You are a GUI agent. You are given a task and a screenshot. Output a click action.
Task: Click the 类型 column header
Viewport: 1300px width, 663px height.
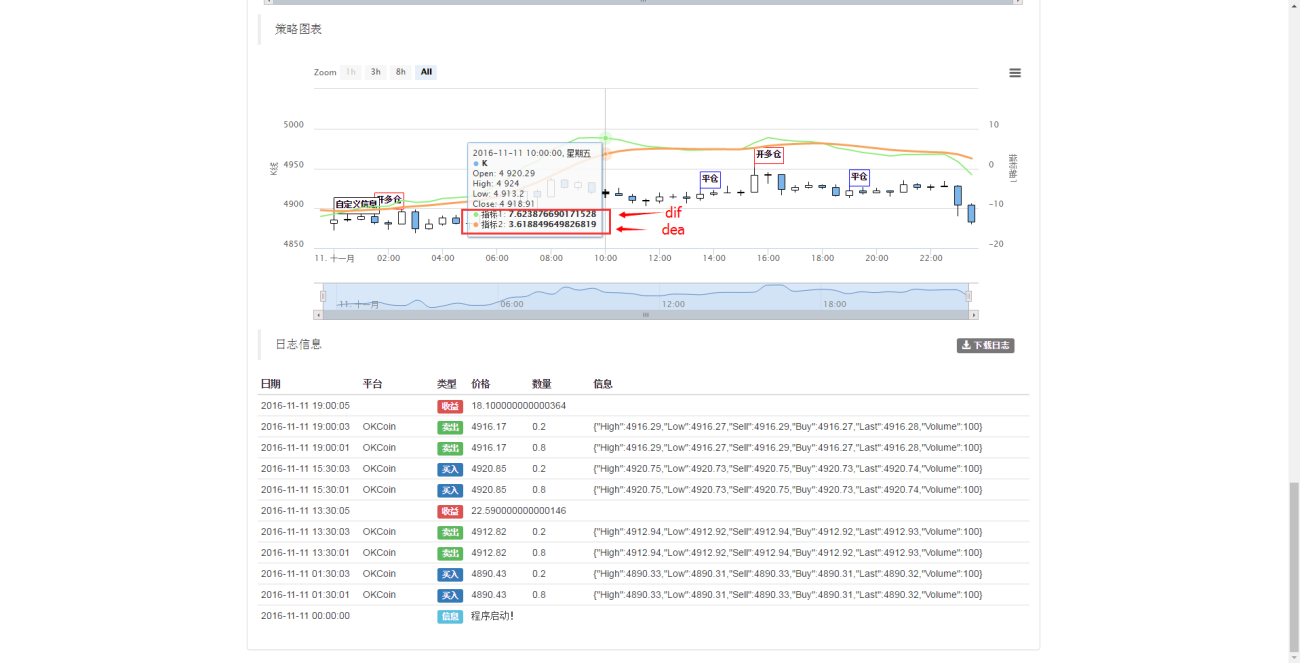447,384
